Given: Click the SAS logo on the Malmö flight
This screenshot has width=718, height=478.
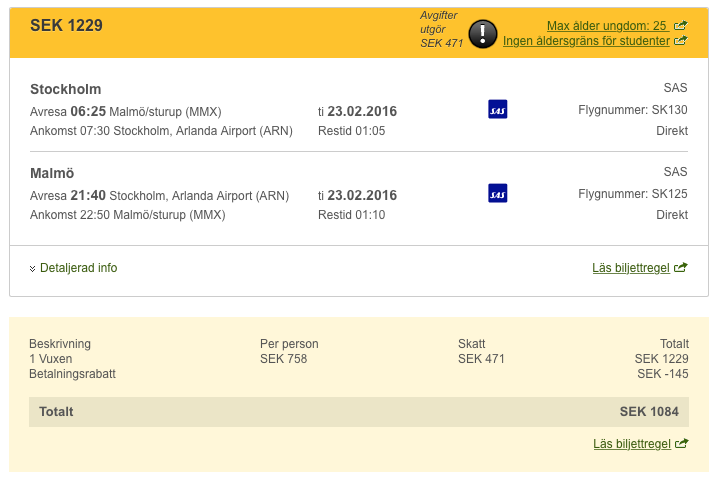Looking at the screenshot, I should (497, 193).
